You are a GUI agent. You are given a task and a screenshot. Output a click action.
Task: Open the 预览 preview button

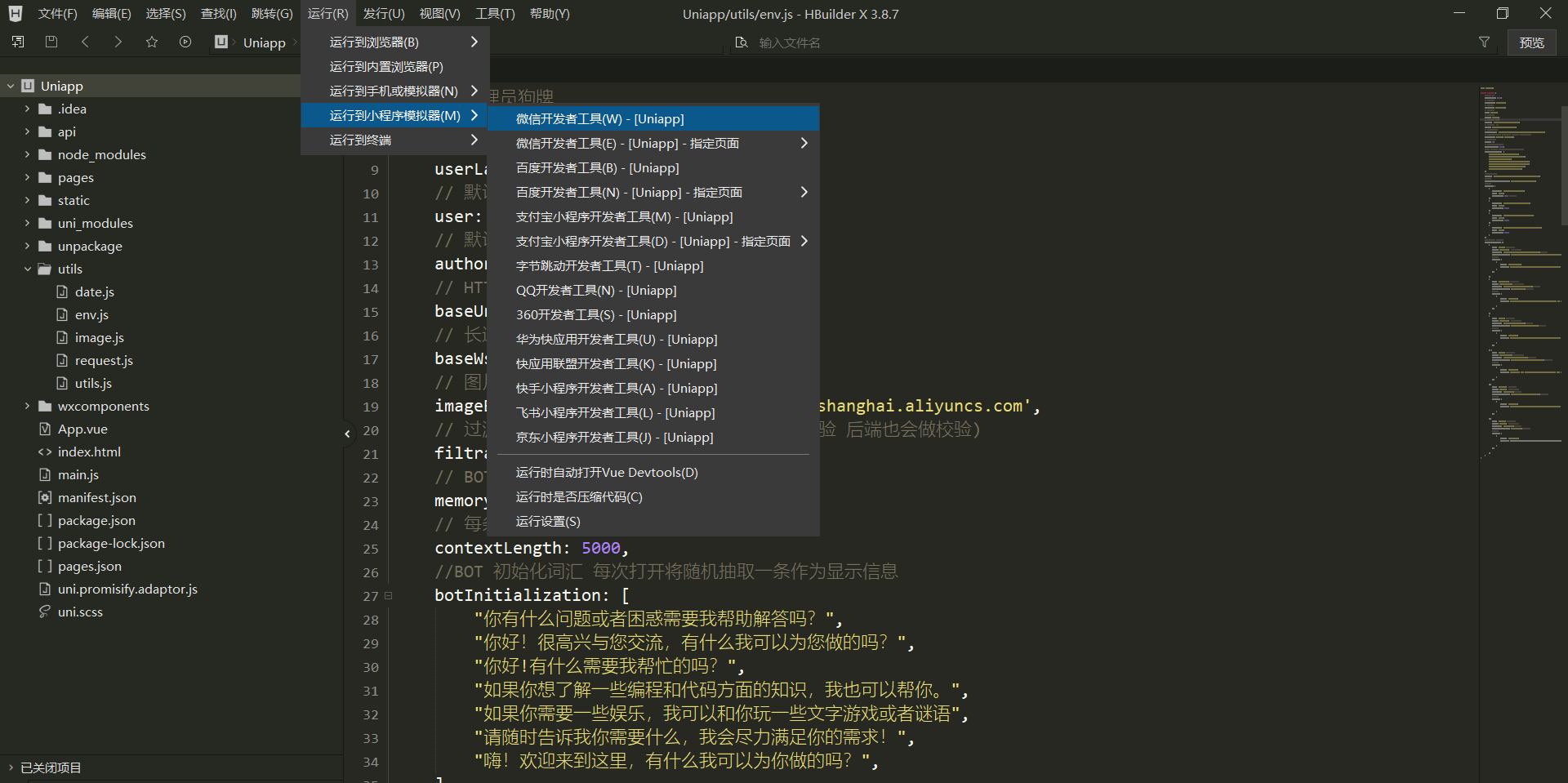[1531, 42]
